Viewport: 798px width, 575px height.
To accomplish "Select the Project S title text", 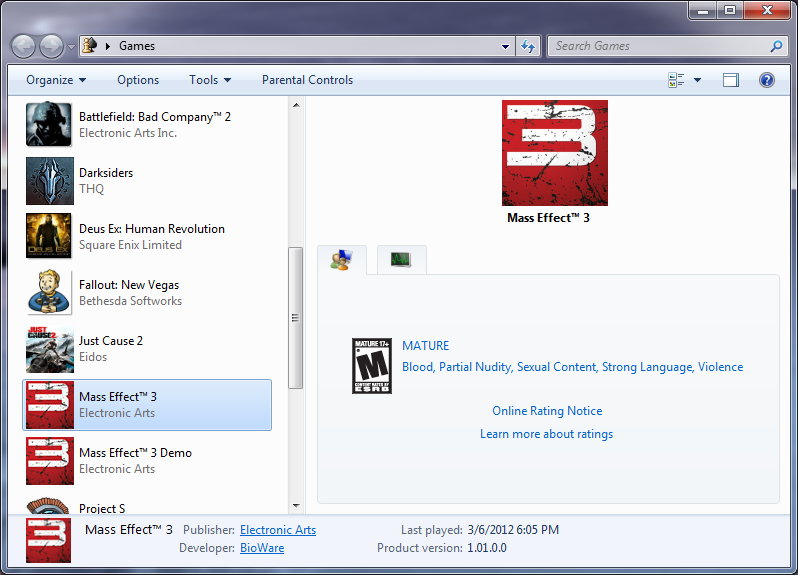I will coord(102,508).
